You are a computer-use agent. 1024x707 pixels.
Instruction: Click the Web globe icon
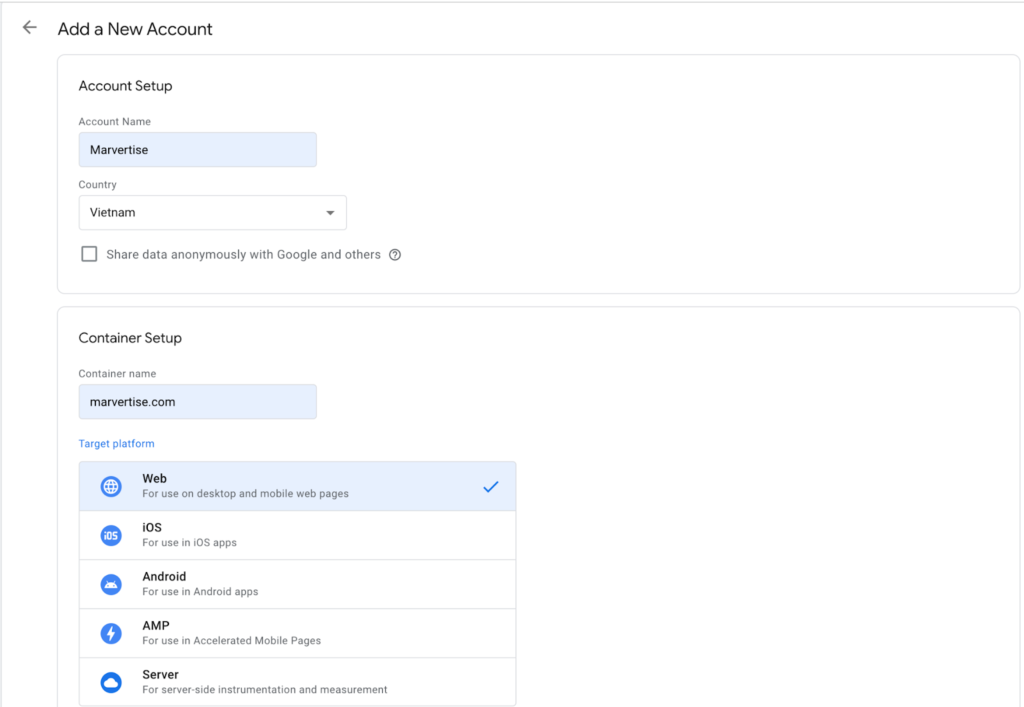pyautogui.click(x=111, y=486)
